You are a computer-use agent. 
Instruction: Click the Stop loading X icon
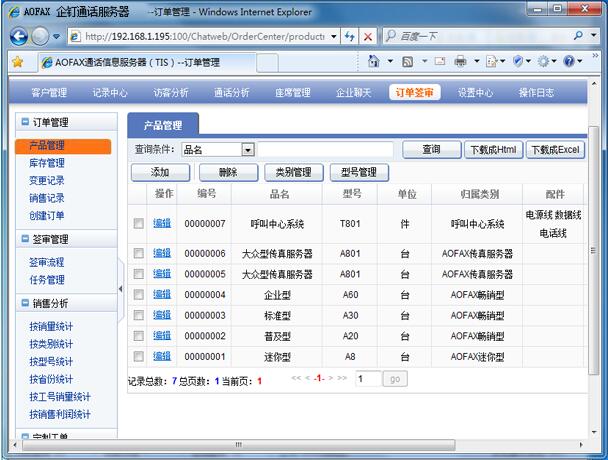click(x=368, y=36)
